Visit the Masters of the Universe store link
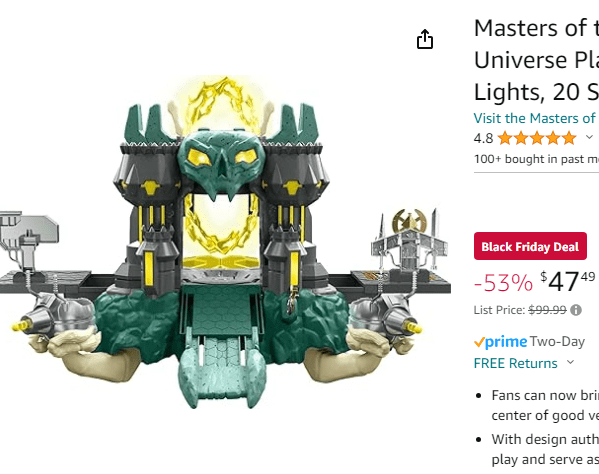The image size is (599, 474). 536,118
